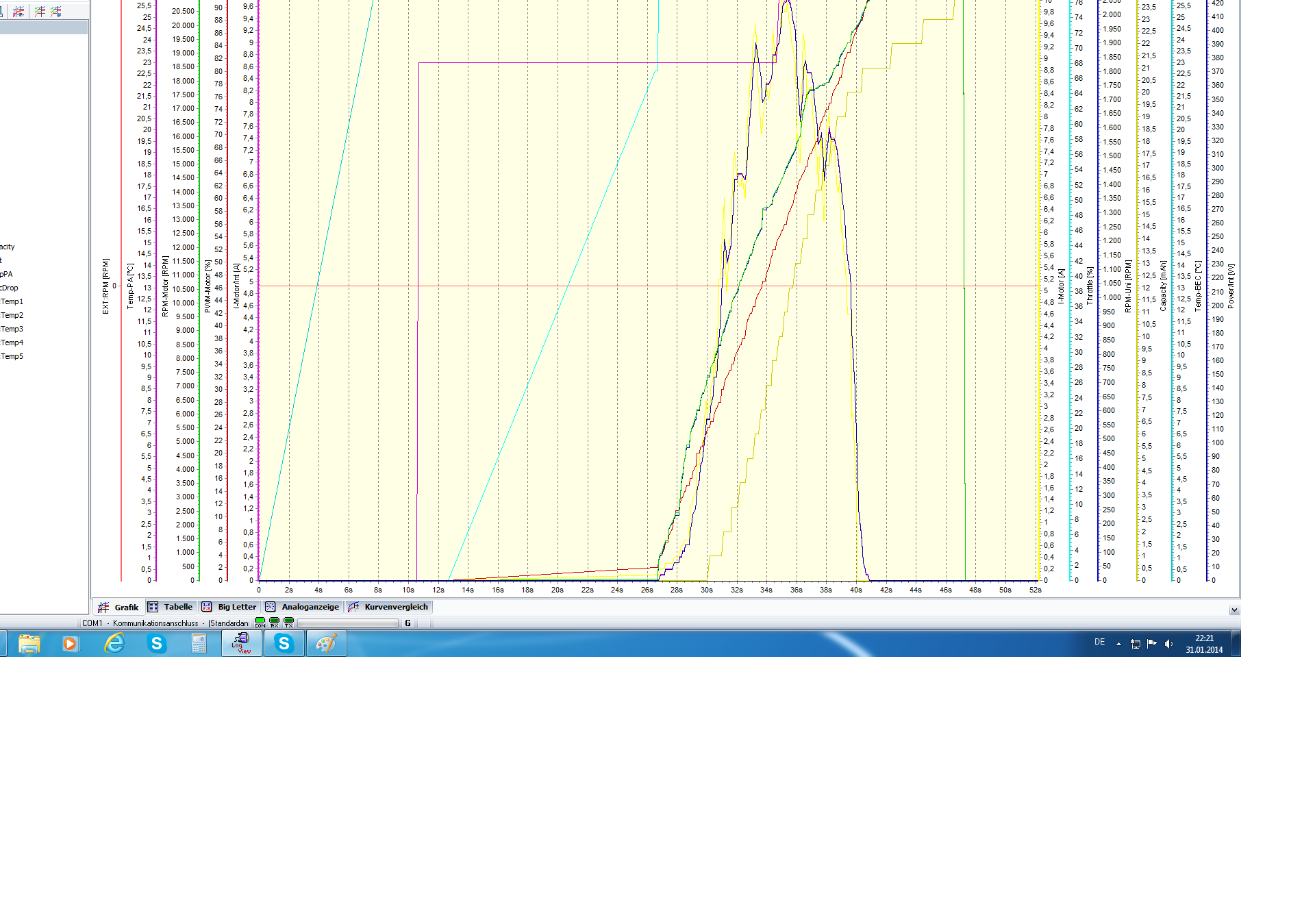Click the add curve selection plus icon
This screenshot has height=924, width=1315.
point(56,12)
